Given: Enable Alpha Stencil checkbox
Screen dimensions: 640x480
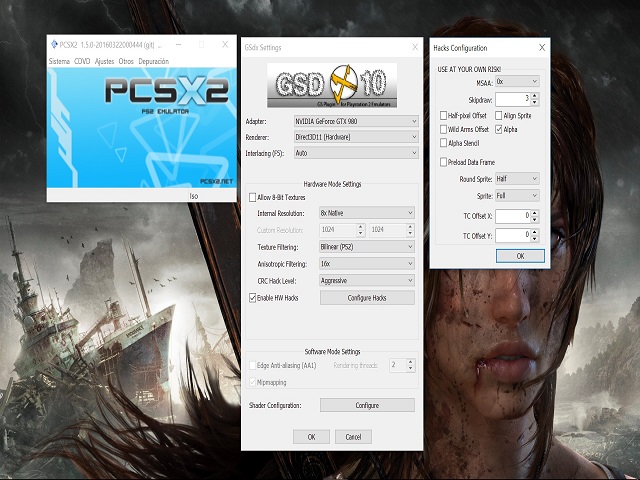Looking at the screenshot, I should click(x=443, y=143).
